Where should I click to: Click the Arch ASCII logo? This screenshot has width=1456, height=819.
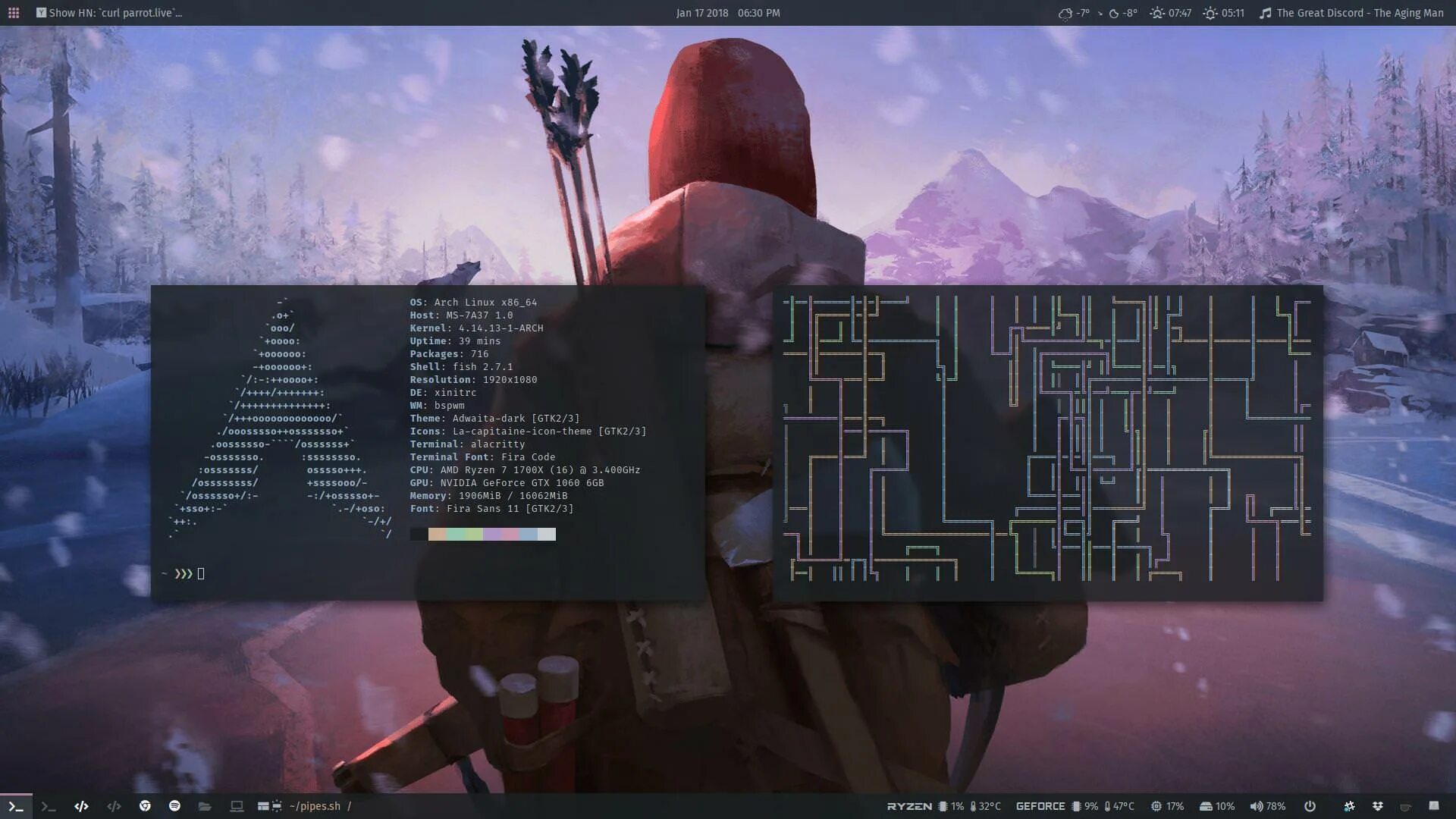pos(281,419)
